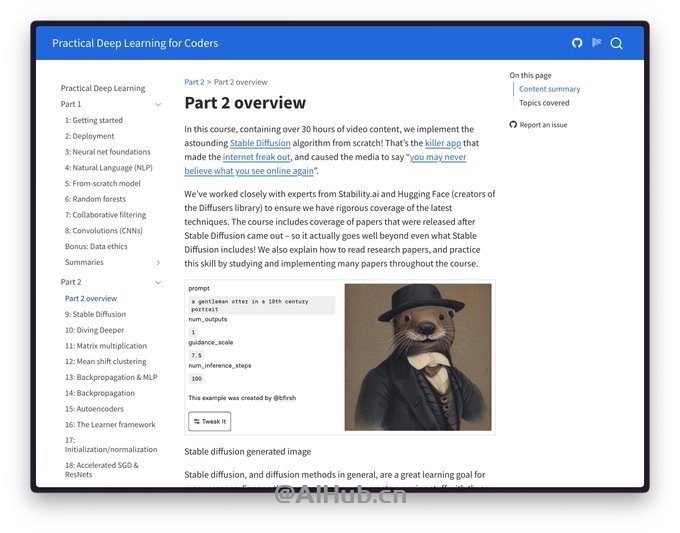Follow the killer app link
This screenshot has width=680, height=533.
(443, 143)
